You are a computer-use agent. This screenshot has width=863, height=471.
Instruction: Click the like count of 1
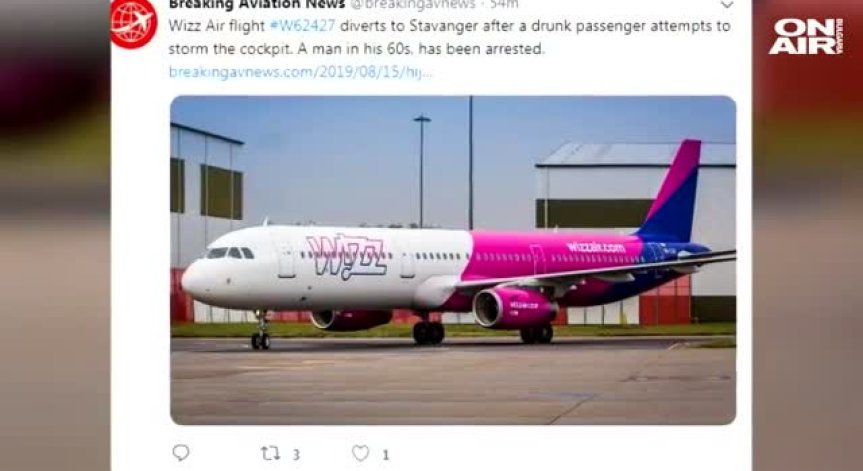click(385, 455)
